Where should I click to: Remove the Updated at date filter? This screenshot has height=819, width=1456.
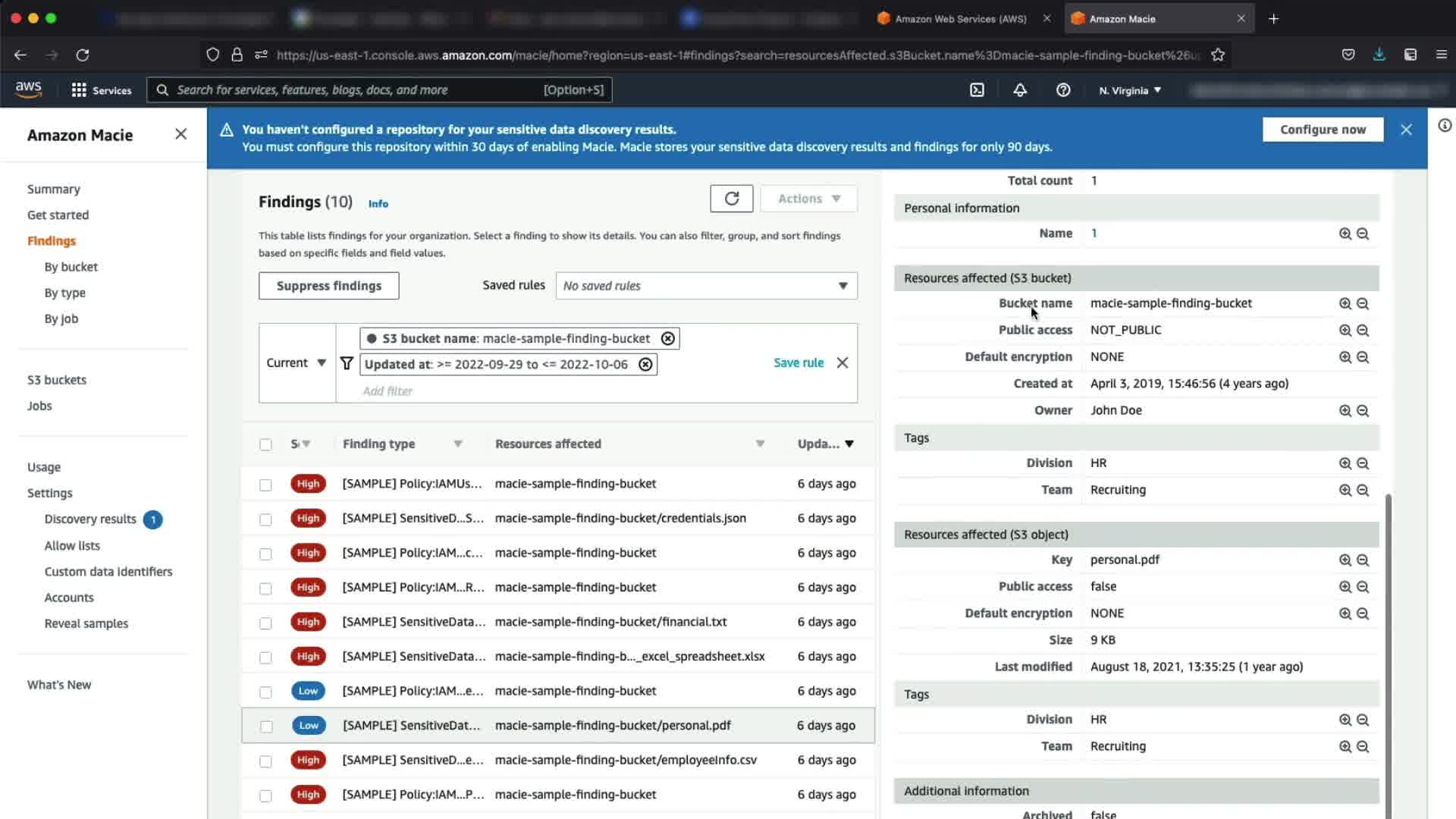[x=645, y=365]
